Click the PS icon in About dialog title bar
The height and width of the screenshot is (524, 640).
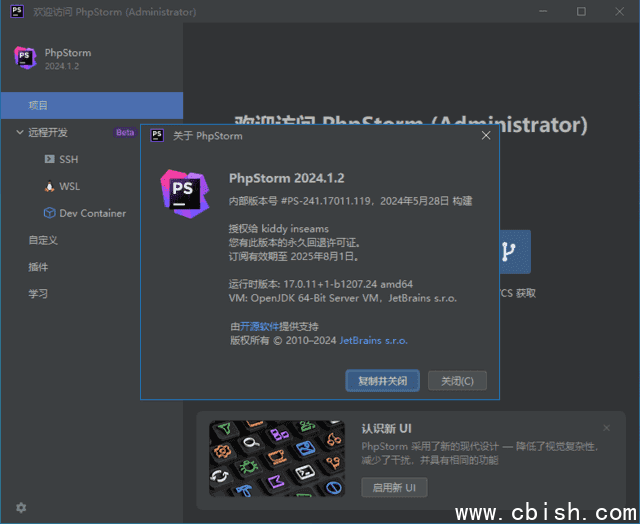[x=157, y=135]
